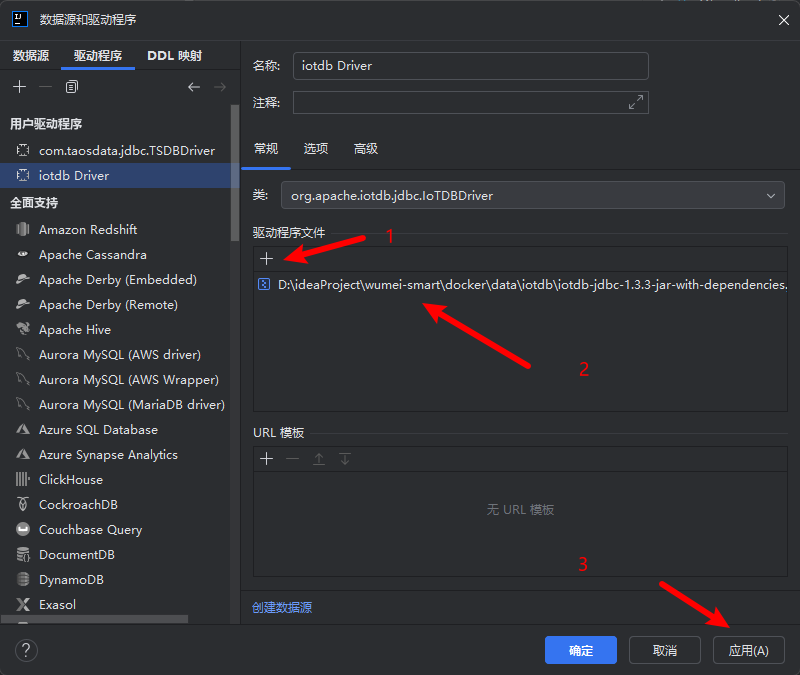Close the dialog with X button
This screenshot has height=675, width=800.
(784, 20)
